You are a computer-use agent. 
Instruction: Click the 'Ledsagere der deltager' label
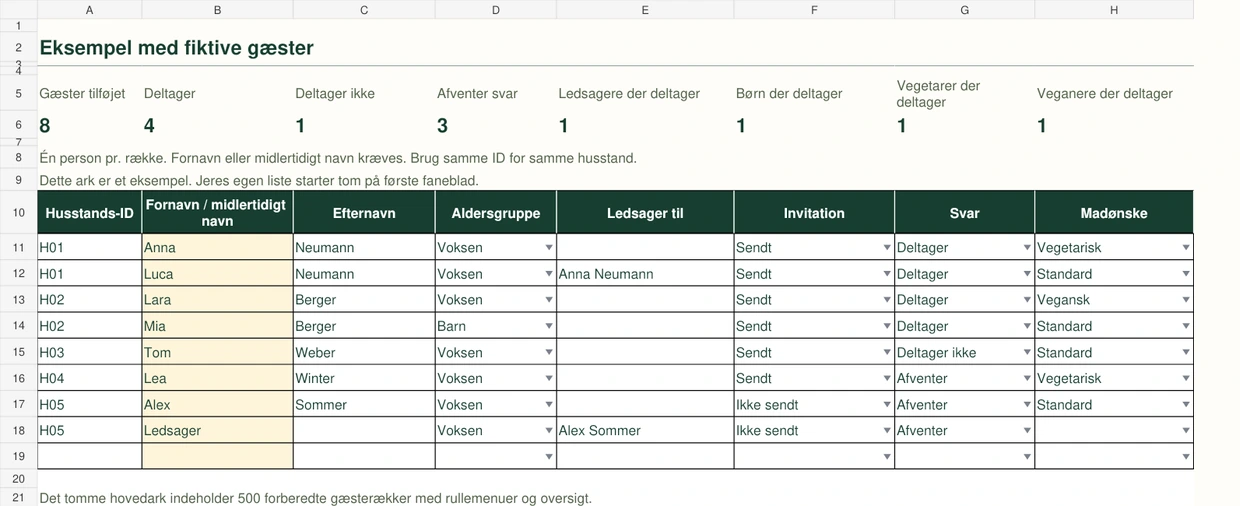pyautogui.click(x=629, y=94)
